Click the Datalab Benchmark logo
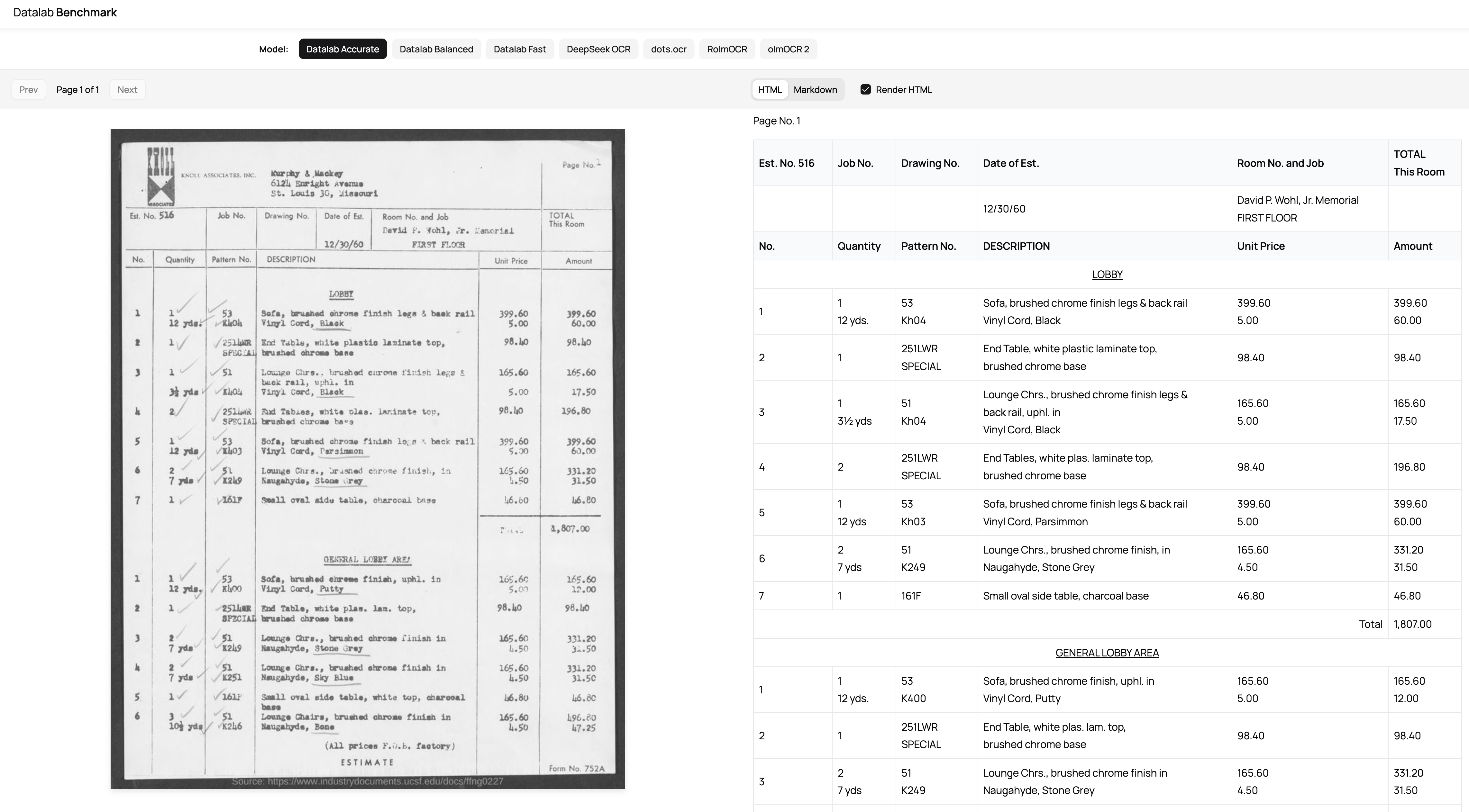1469x812 pixels. [x=64, y=13]
